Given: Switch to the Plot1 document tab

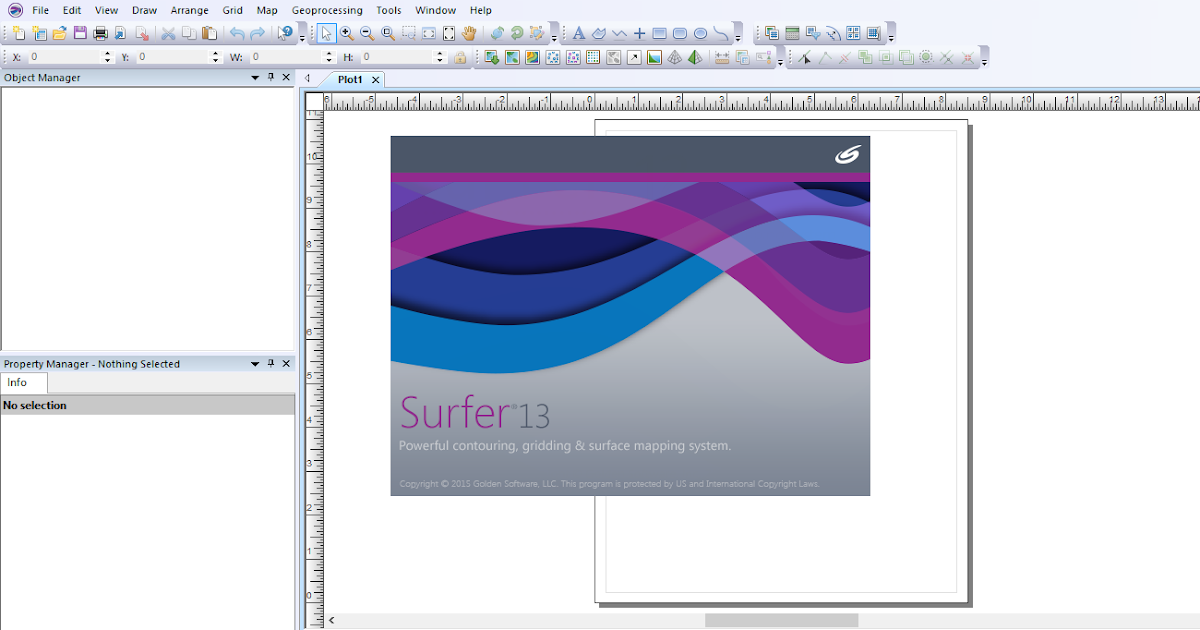Looking at the screenshot, I should tap(350, 79).
